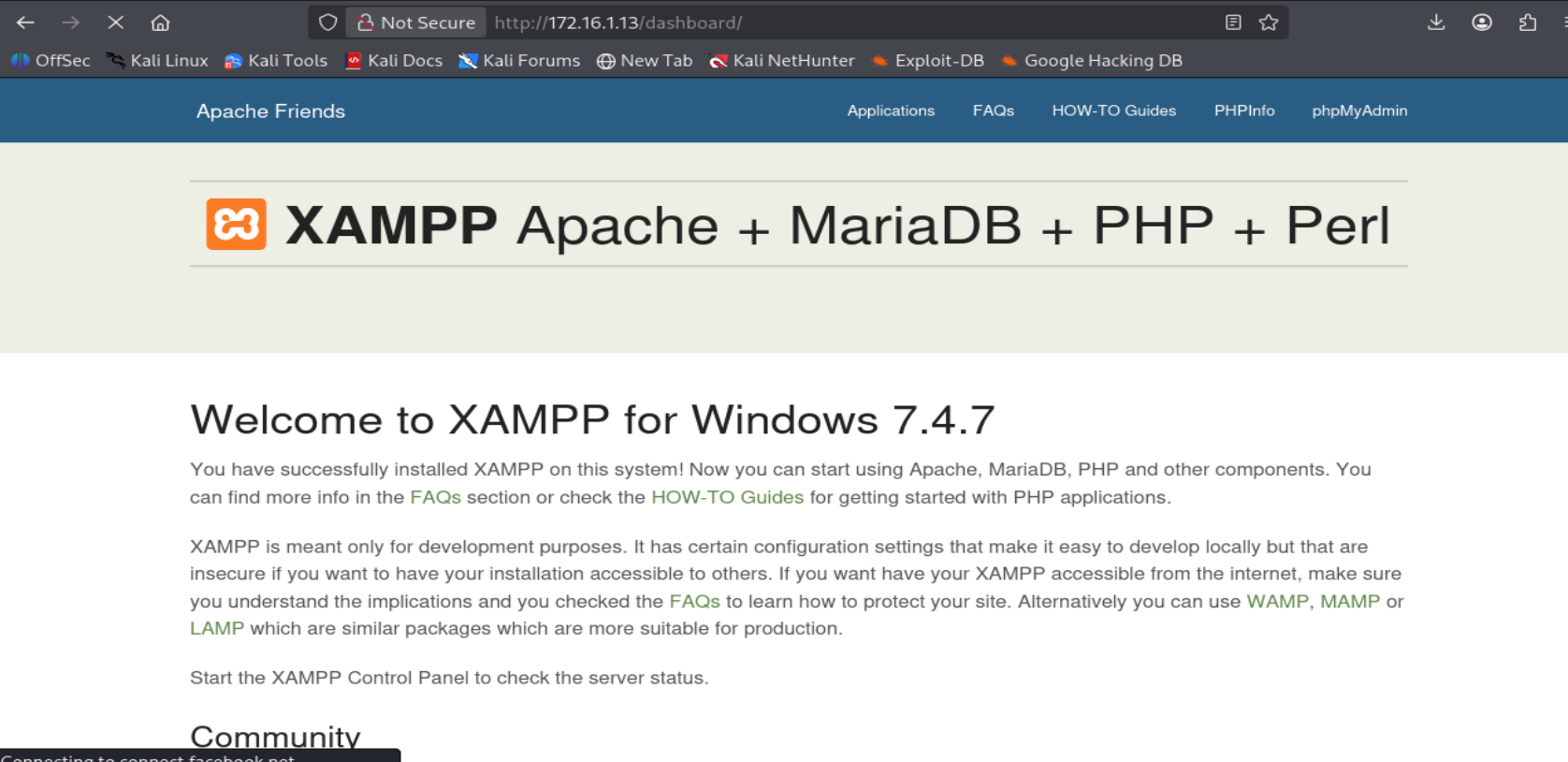Open the PHPInfo page
The height and width of the screenshot is (762, 1568).
[1244, 110]
